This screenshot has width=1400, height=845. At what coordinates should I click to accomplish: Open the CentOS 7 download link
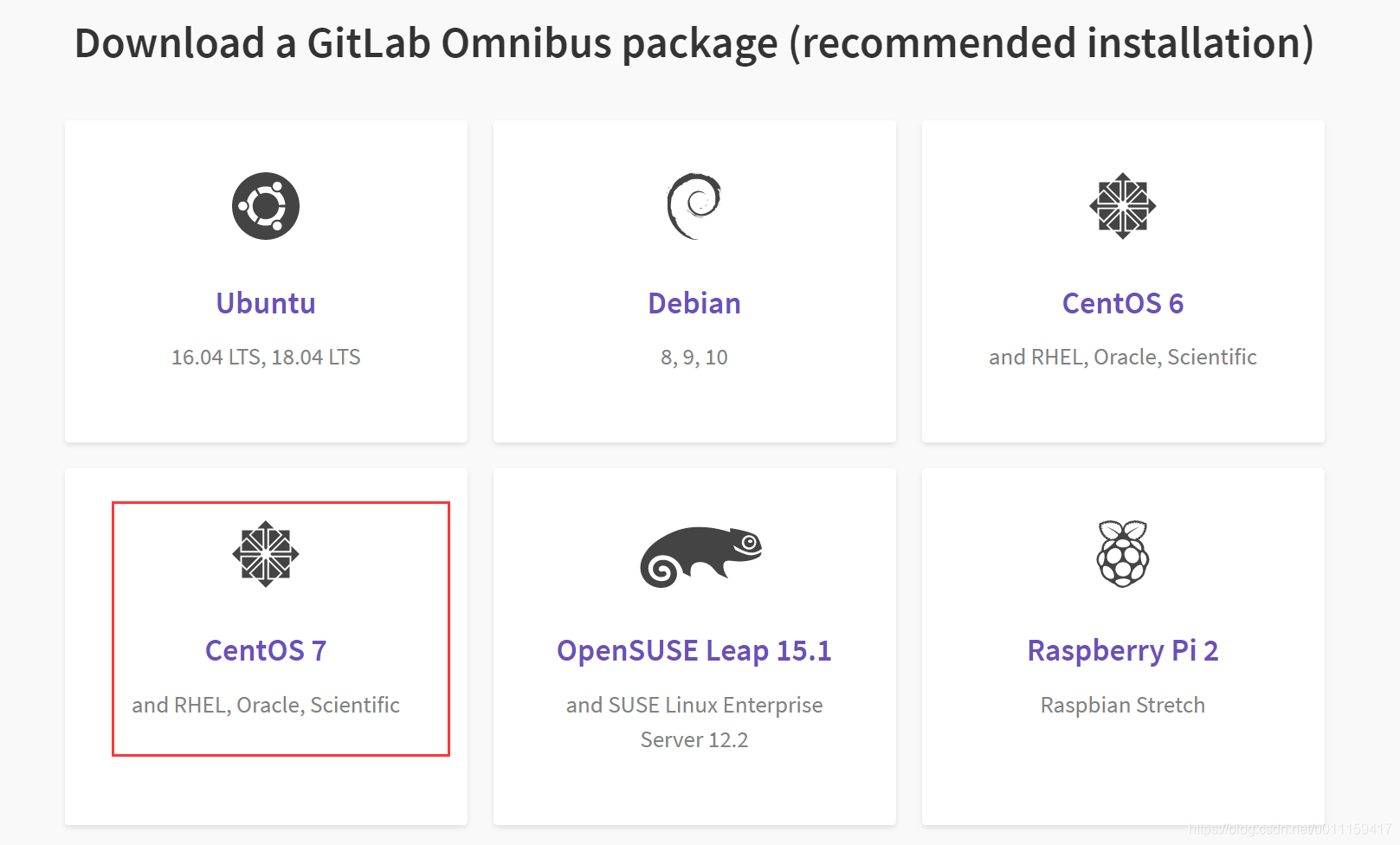click(x=266, y=650)
